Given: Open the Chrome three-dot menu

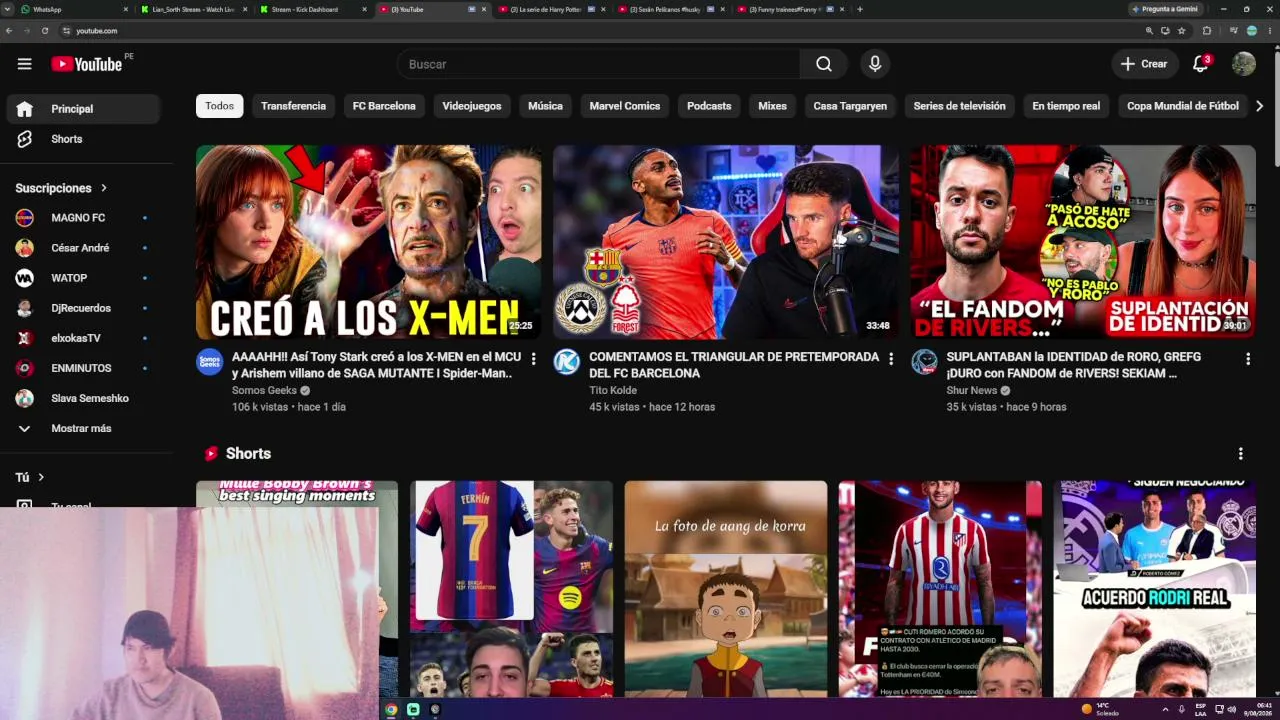Looking at the screenshot, I should point(1270,31).
